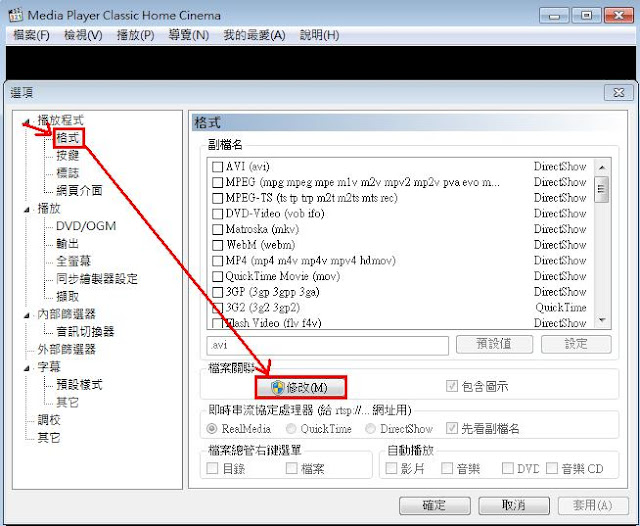Viewport: 640px width, 526px height.
Task: Open the 說明(H) menu
Action: point(319,35)
